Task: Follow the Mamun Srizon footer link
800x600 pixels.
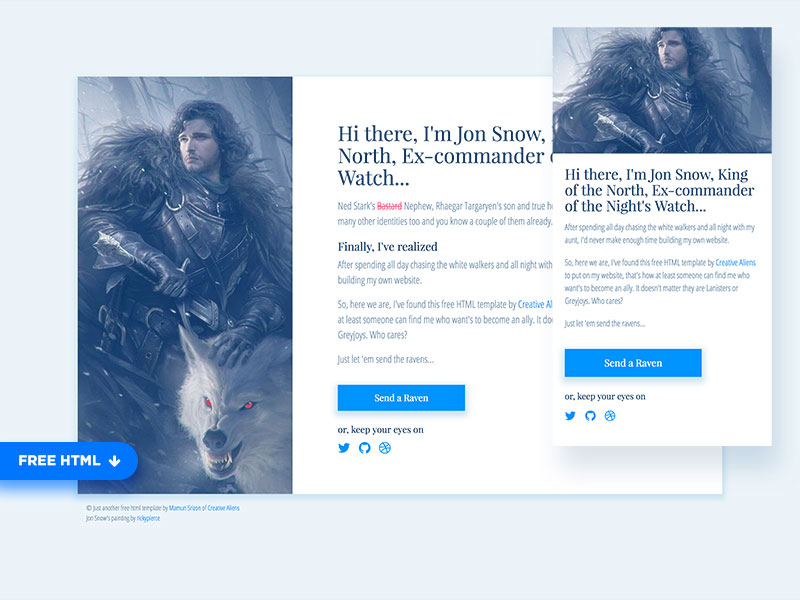Action: pos(185,508)
